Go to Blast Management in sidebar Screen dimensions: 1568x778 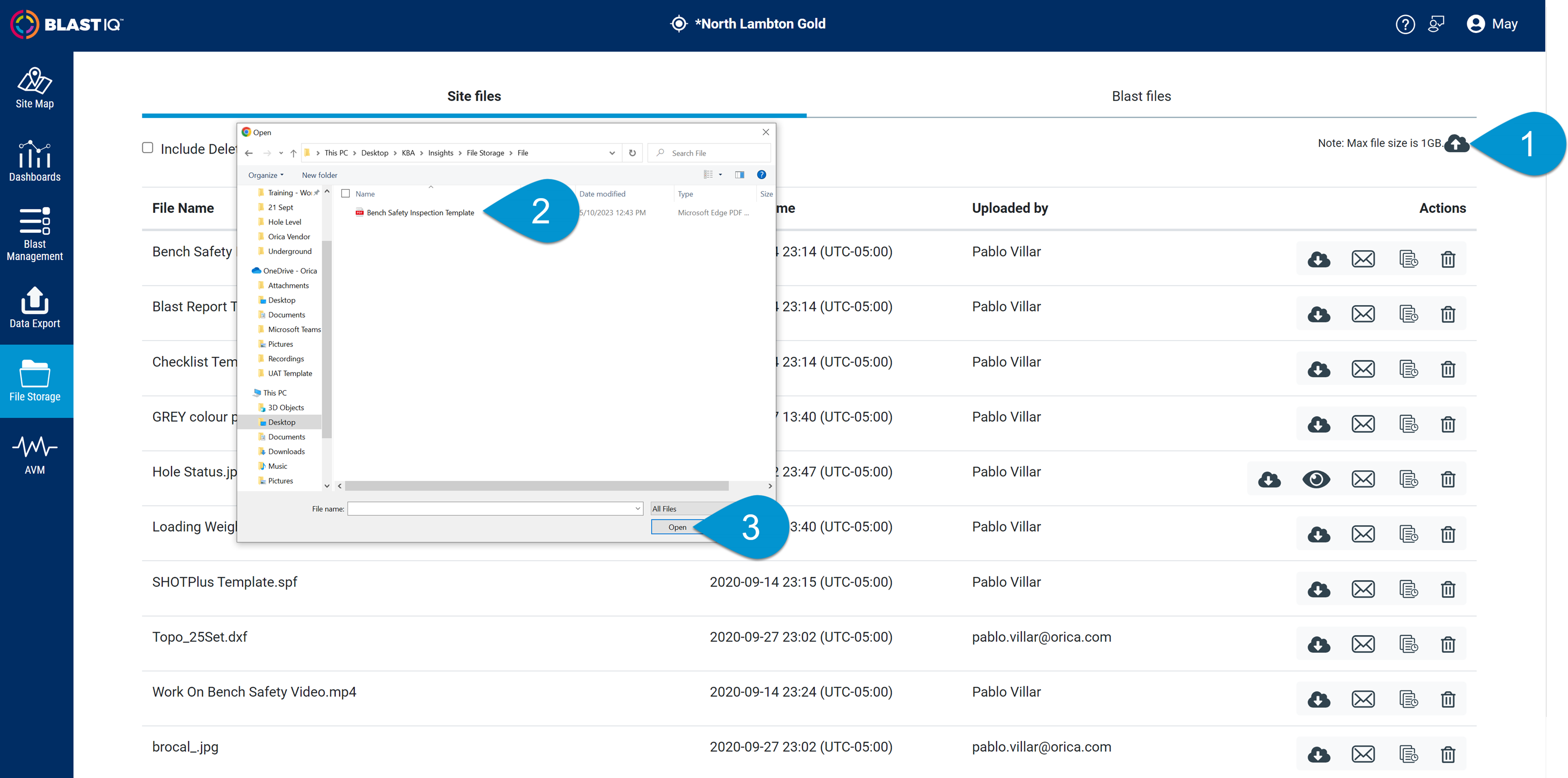point(34,234)
